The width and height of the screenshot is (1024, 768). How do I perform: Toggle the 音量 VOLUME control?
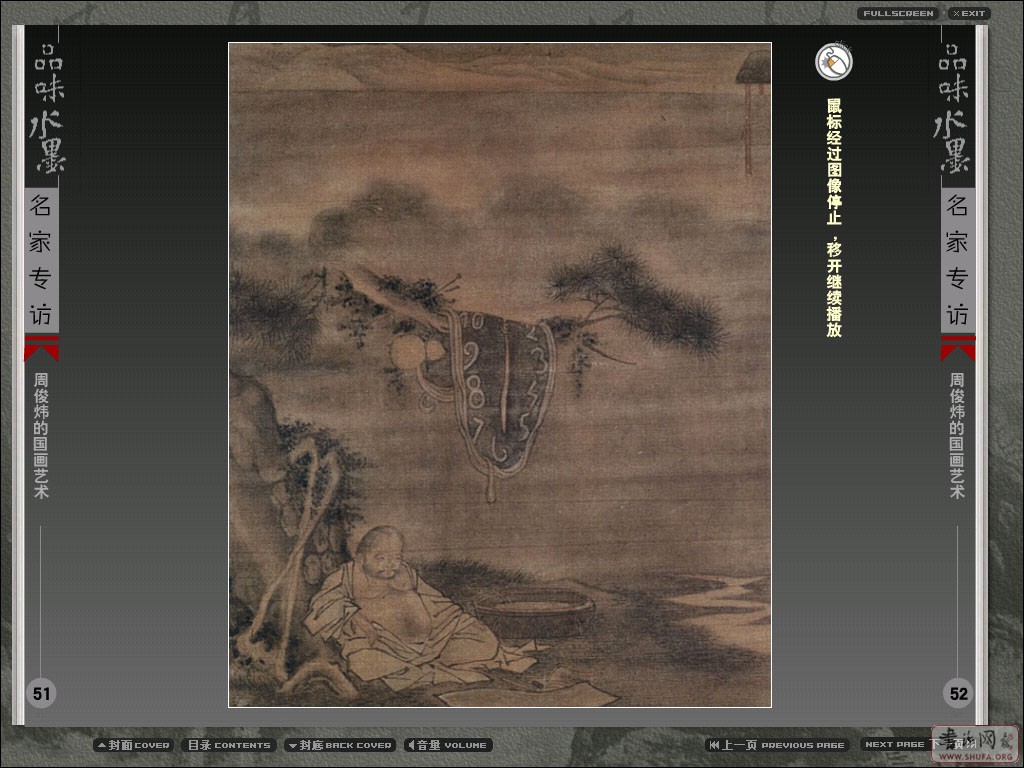[449, 745]
